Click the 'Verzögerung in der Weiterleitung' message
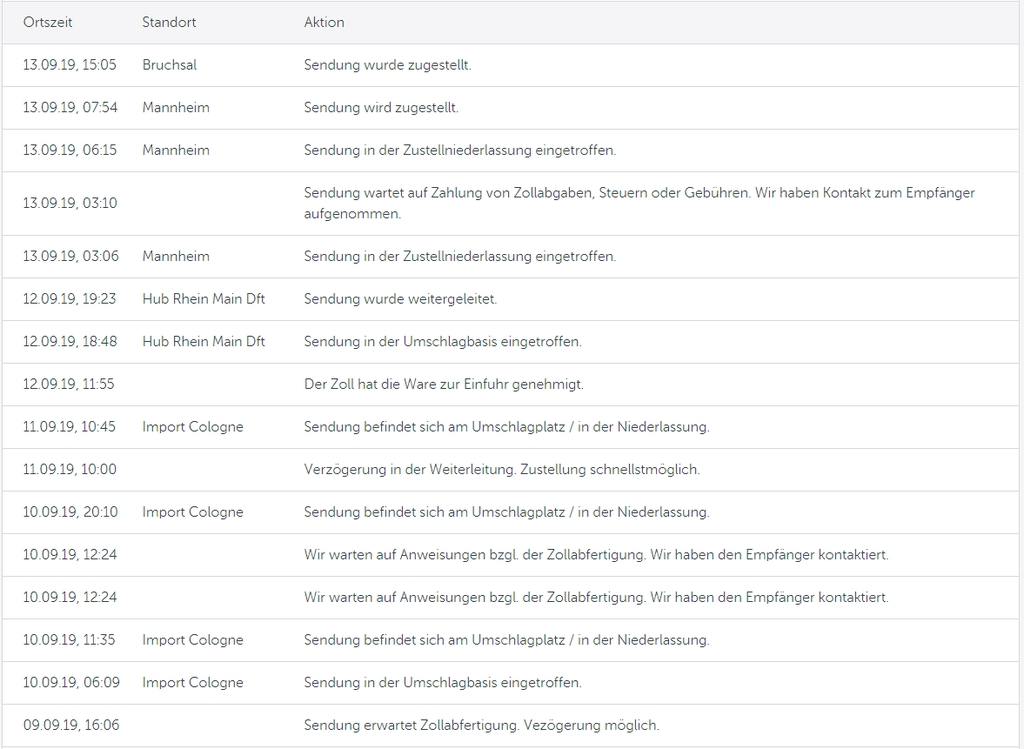The height and width of the screenshot is (749, 1024). coord(501,469)
